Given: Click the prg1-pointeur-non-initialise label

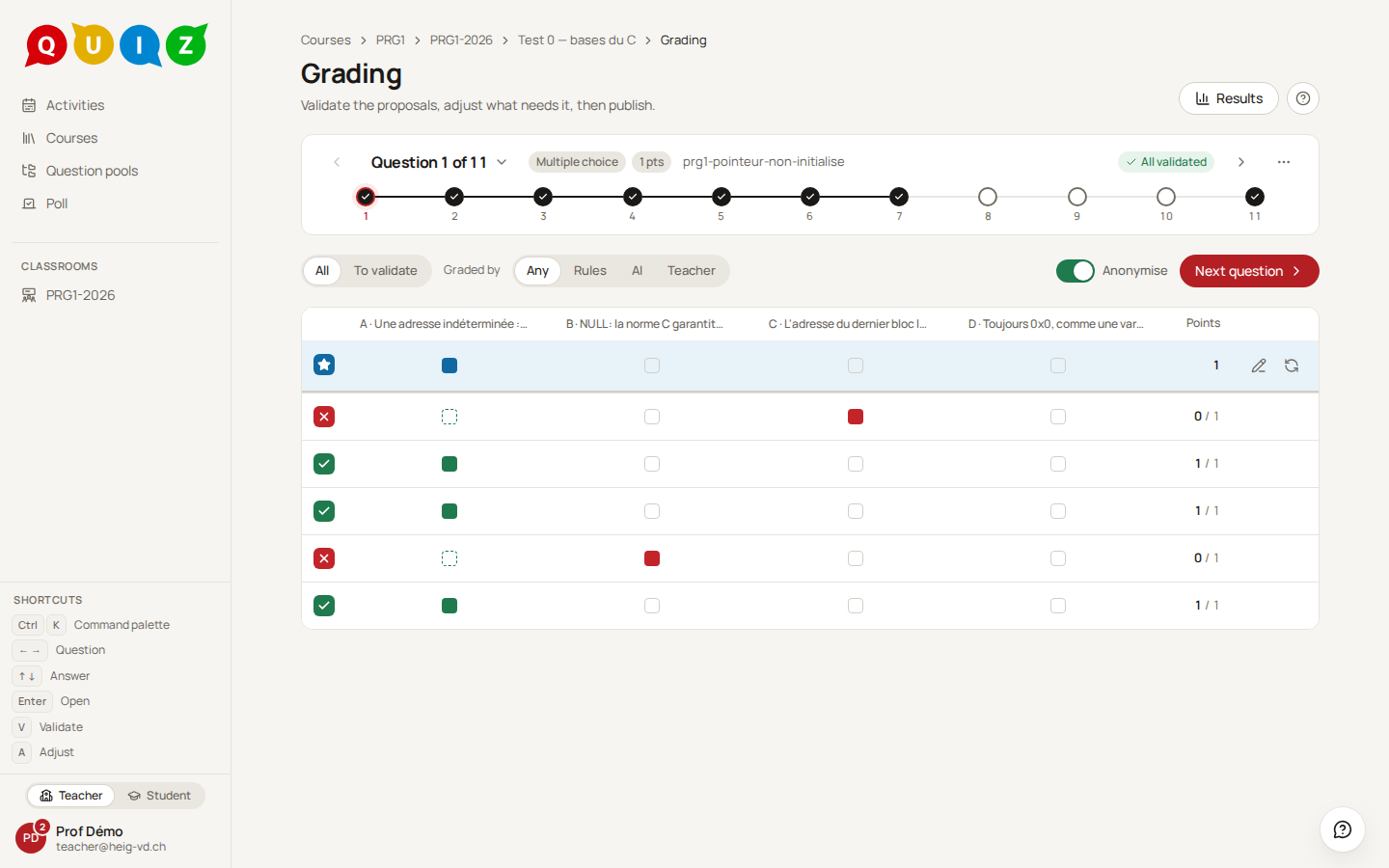Looking at the screenshot, I should pyautogui.click(x=764, y=162).
